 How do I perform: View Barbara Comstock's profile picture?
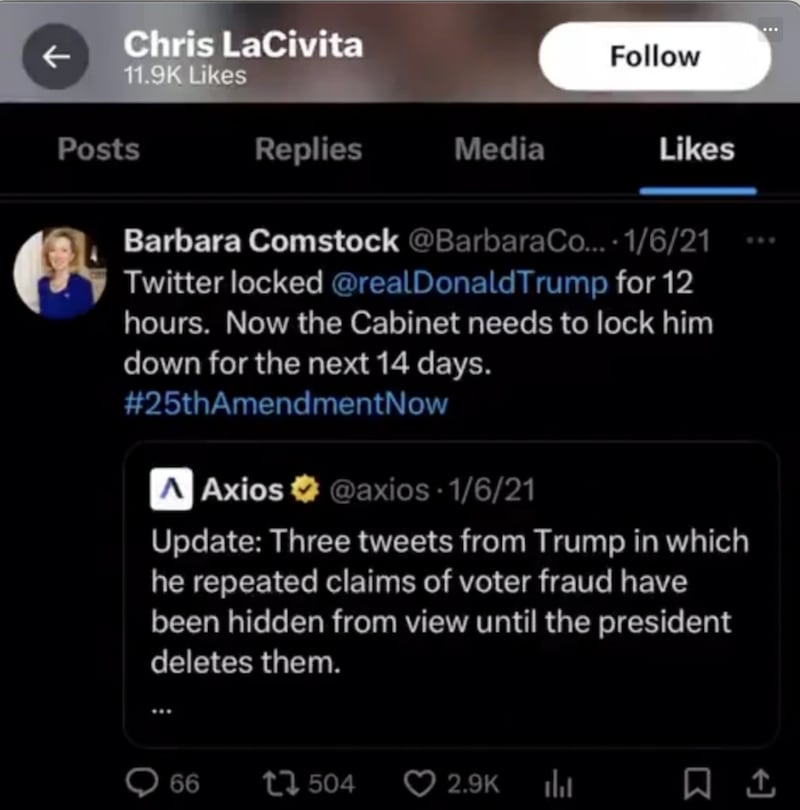60,272
